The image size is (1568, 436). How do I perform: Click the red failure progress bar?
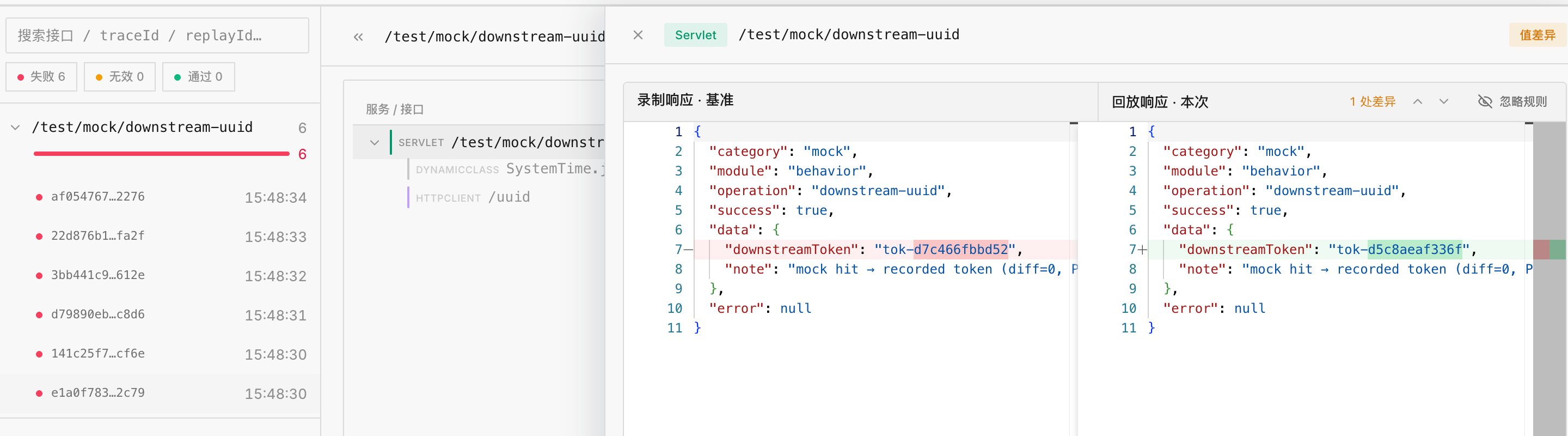161,154
